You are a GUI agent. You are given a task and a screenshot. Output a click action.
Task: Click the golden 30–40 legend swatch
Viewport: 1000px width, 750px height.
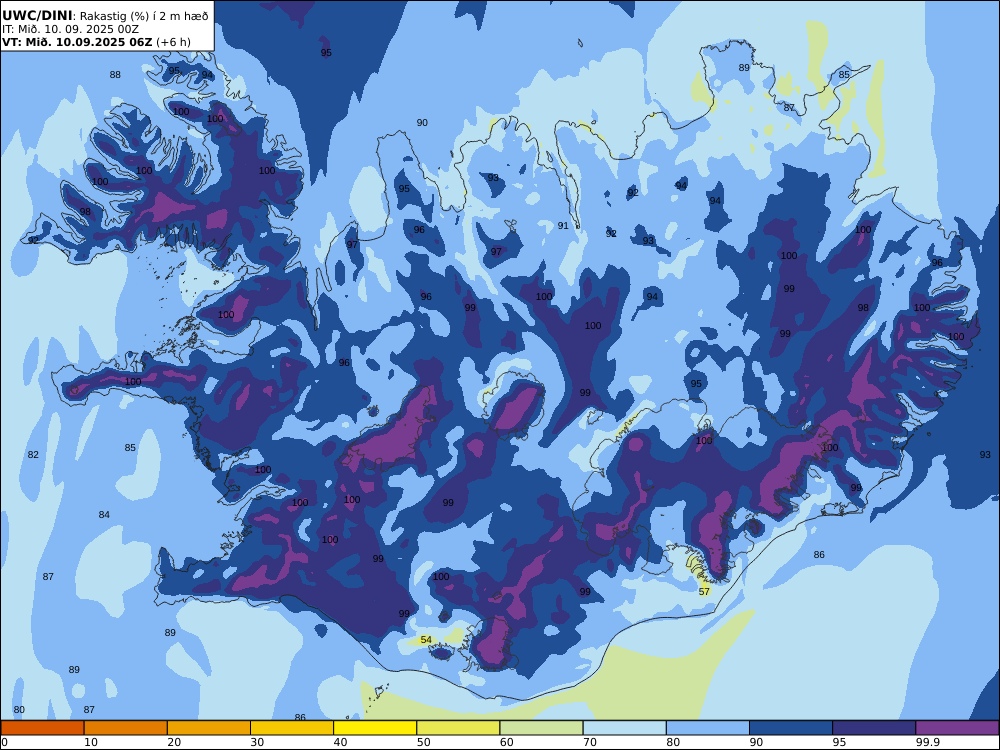click(291, 728)
